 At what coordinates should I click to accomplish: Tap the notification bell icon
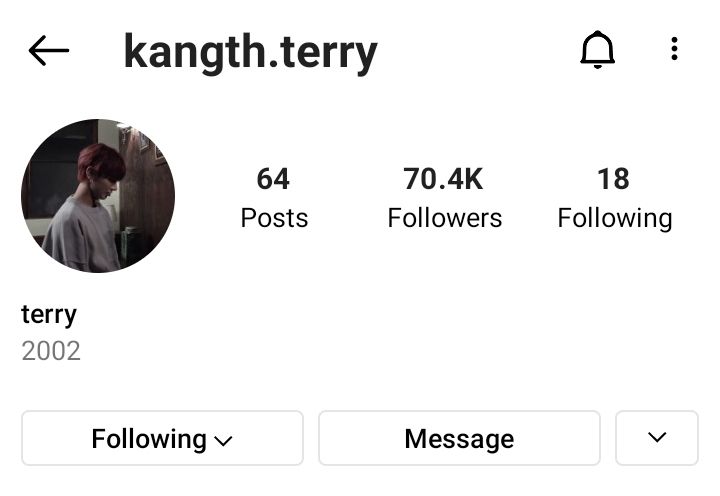[x=597, y=50]
